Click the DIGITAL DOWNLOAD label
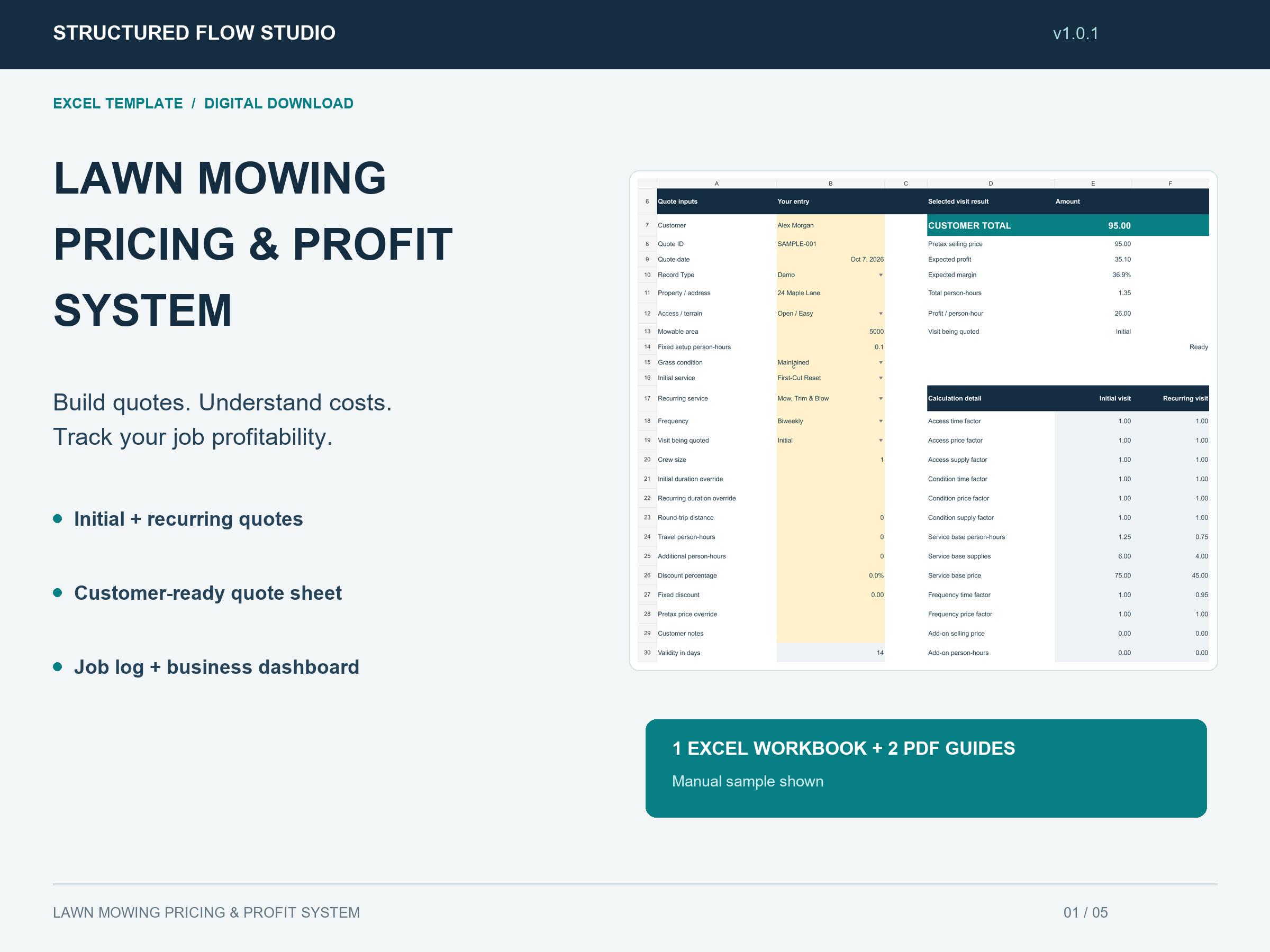Screen dimensions: 1270x952 pos(278,103)
